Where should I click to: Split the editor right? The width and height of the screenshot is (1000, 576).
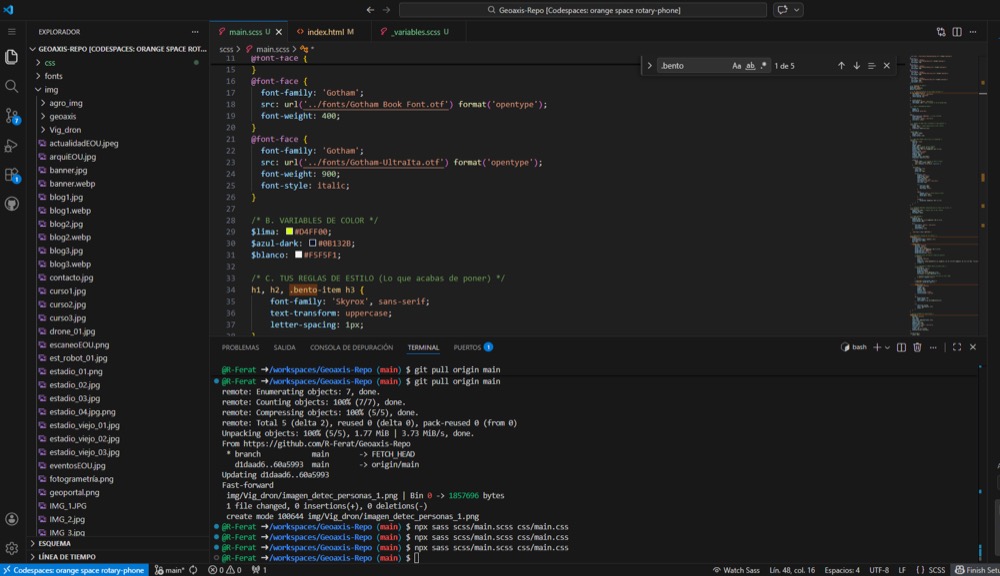pos(957,32)
